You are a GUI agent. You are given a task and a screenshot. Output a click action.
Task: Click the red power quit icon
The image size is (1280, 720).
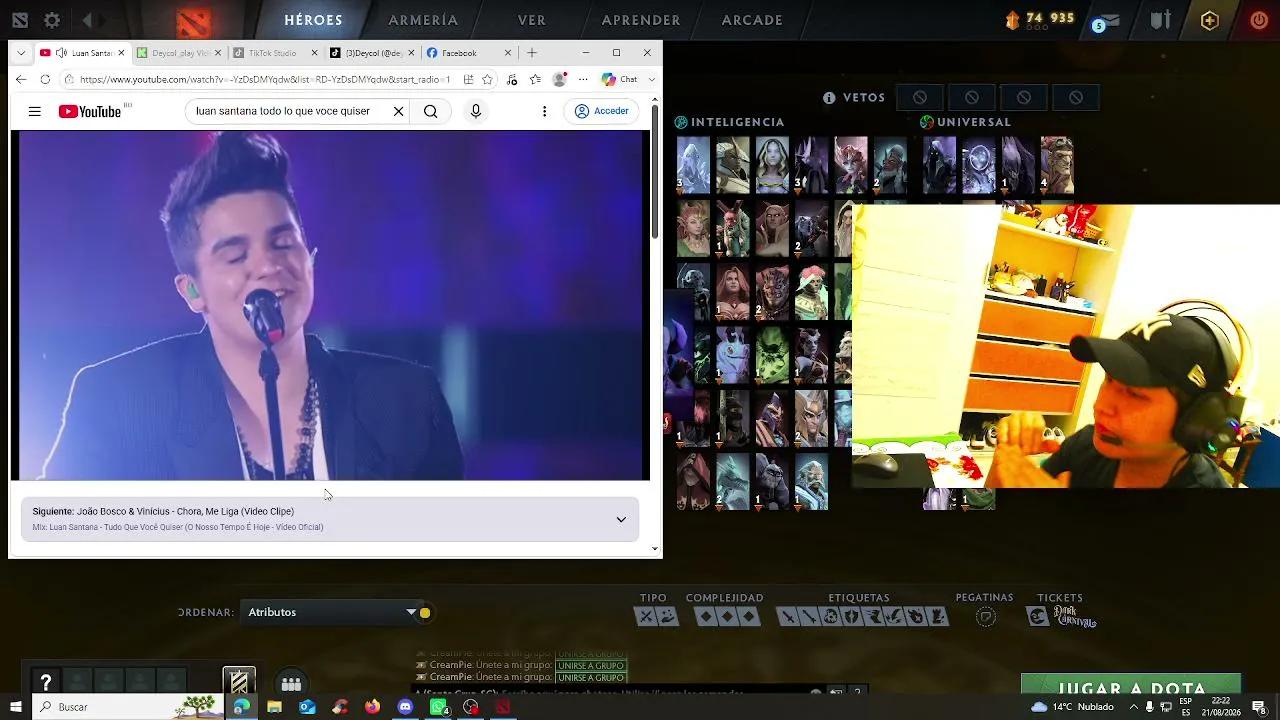pyautogui.click(x=1259, y=20)
